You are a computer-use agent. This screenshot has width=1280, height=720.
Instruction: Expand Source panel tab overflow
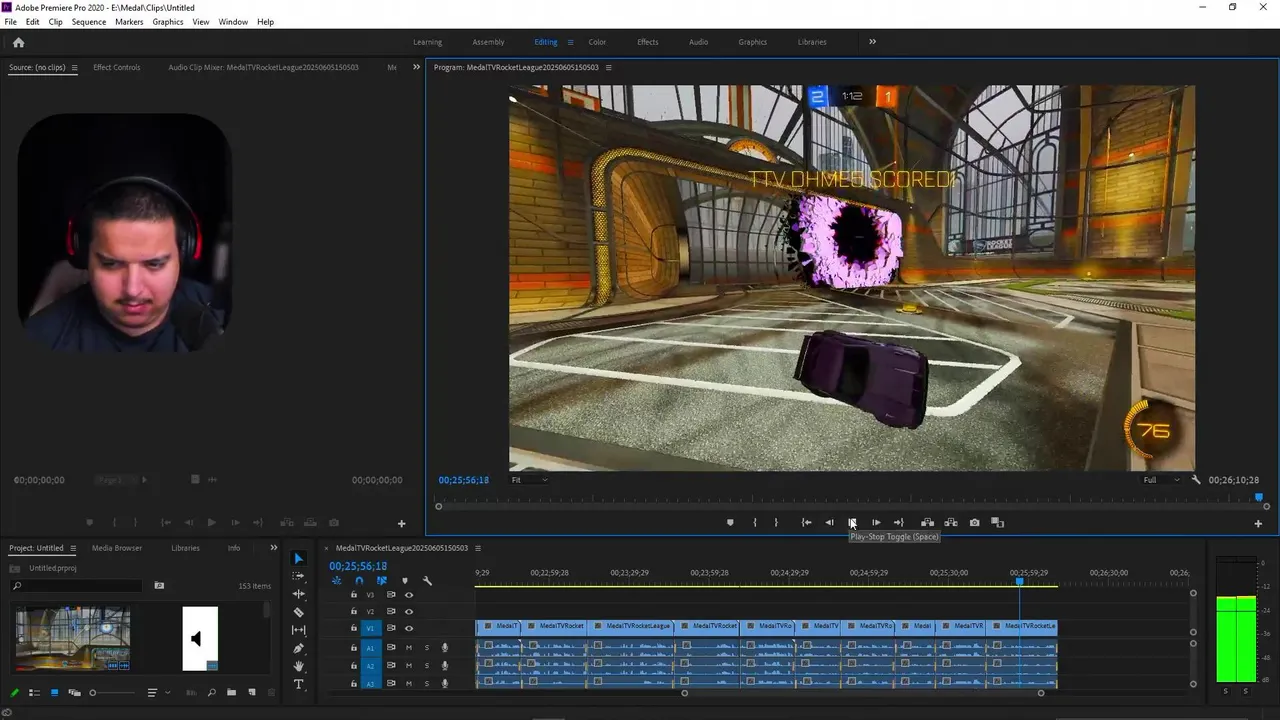[416, 67]
